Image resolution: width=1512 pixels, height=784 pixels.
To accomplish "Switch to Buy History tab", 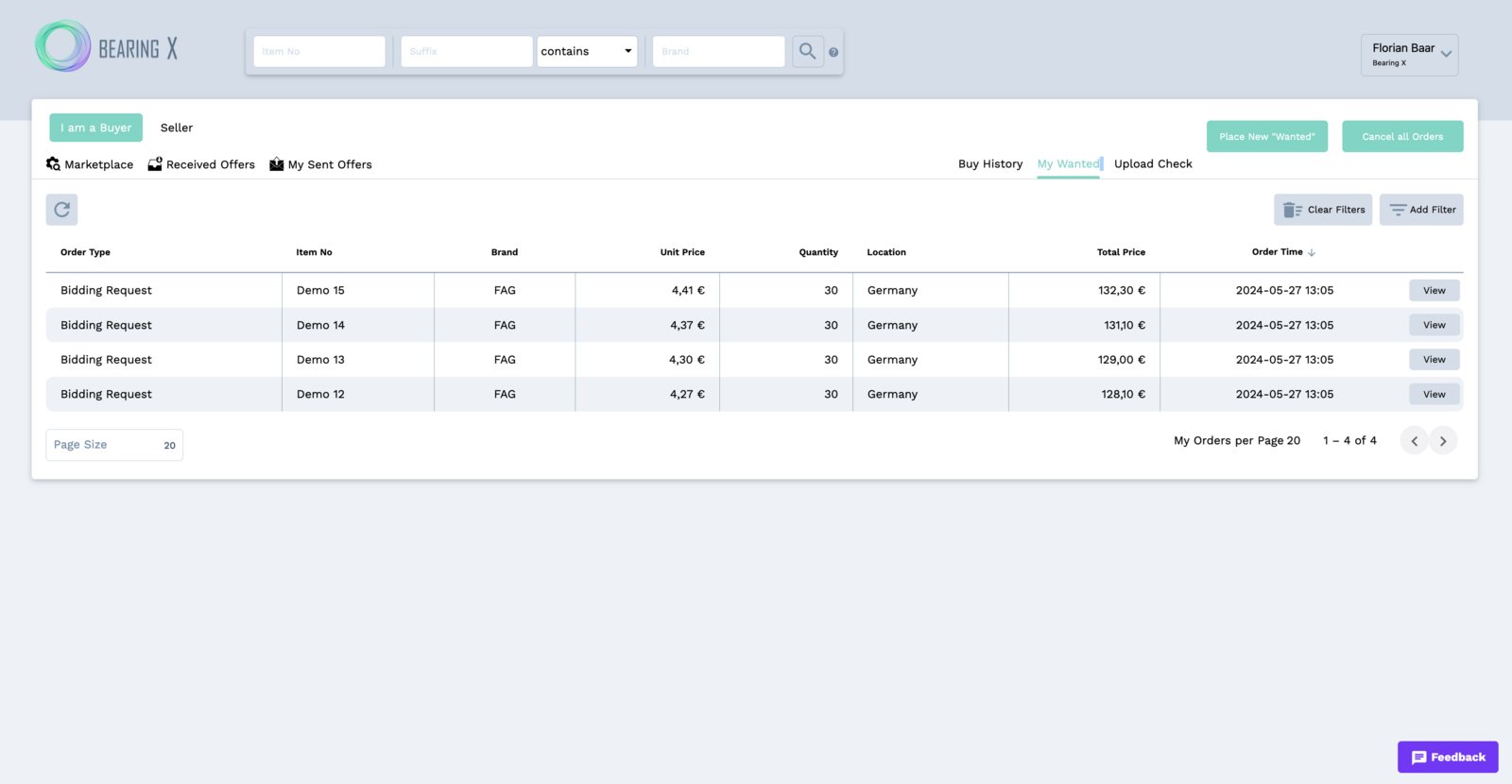I will pos(990,164).
